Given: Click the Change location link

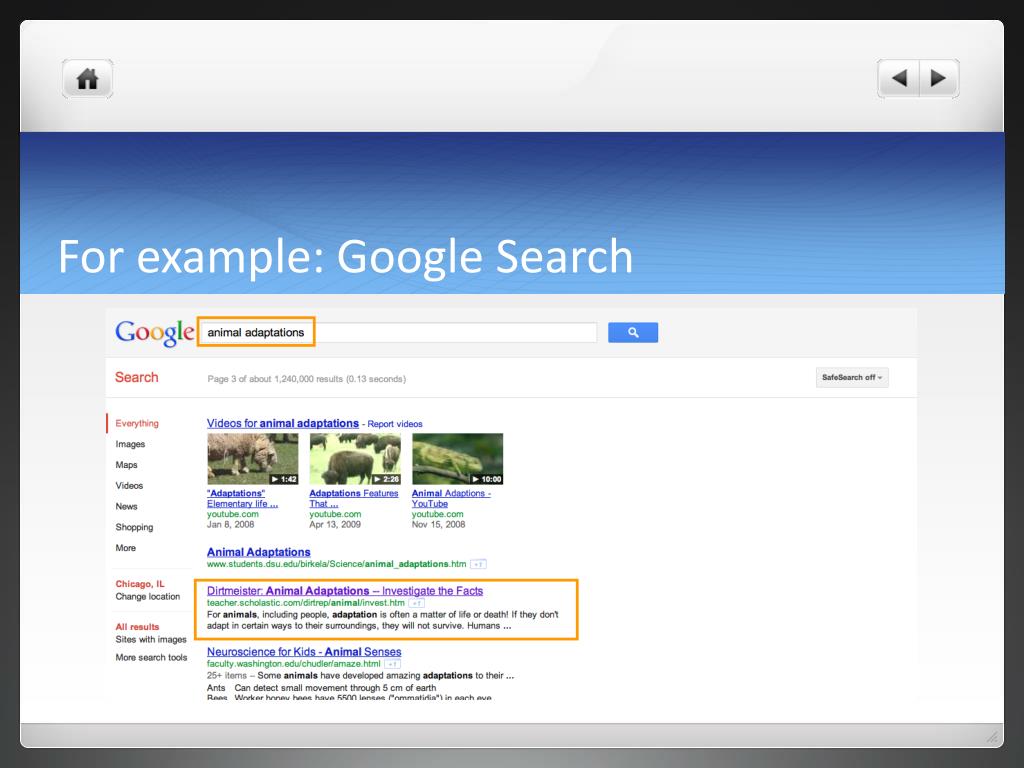Looking at the screenshot, I should (148, 597).
